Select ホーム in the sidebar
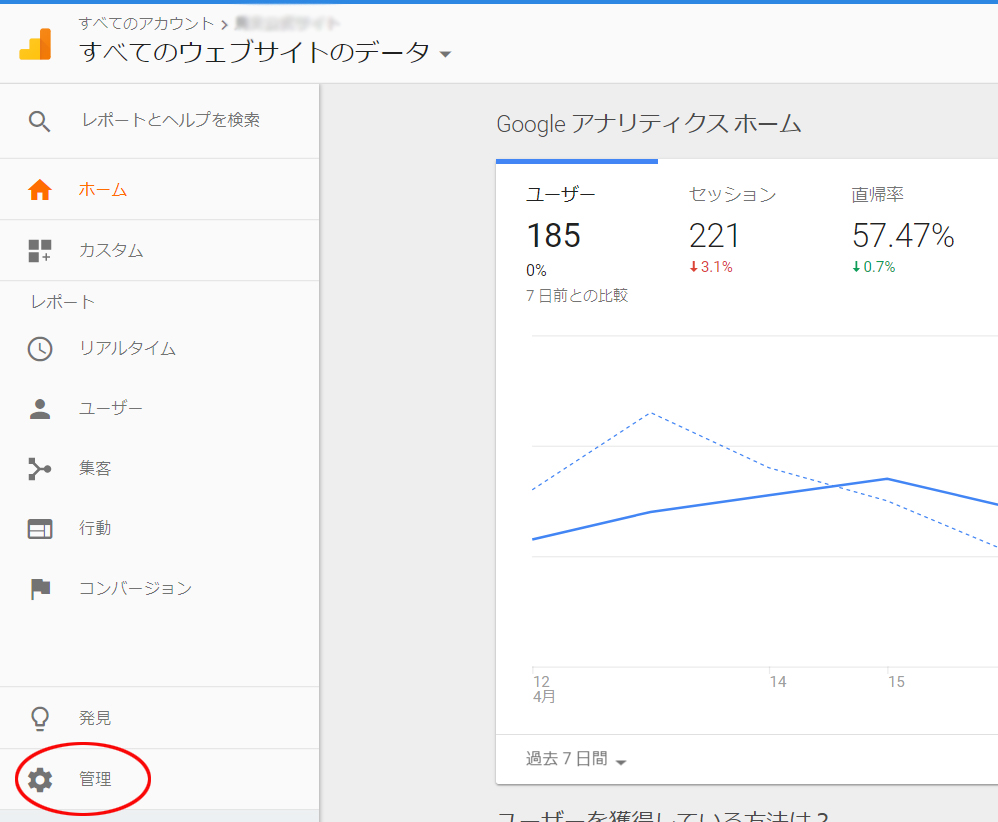998x822 pixels. pyautogui.click(x=159, y=190)
